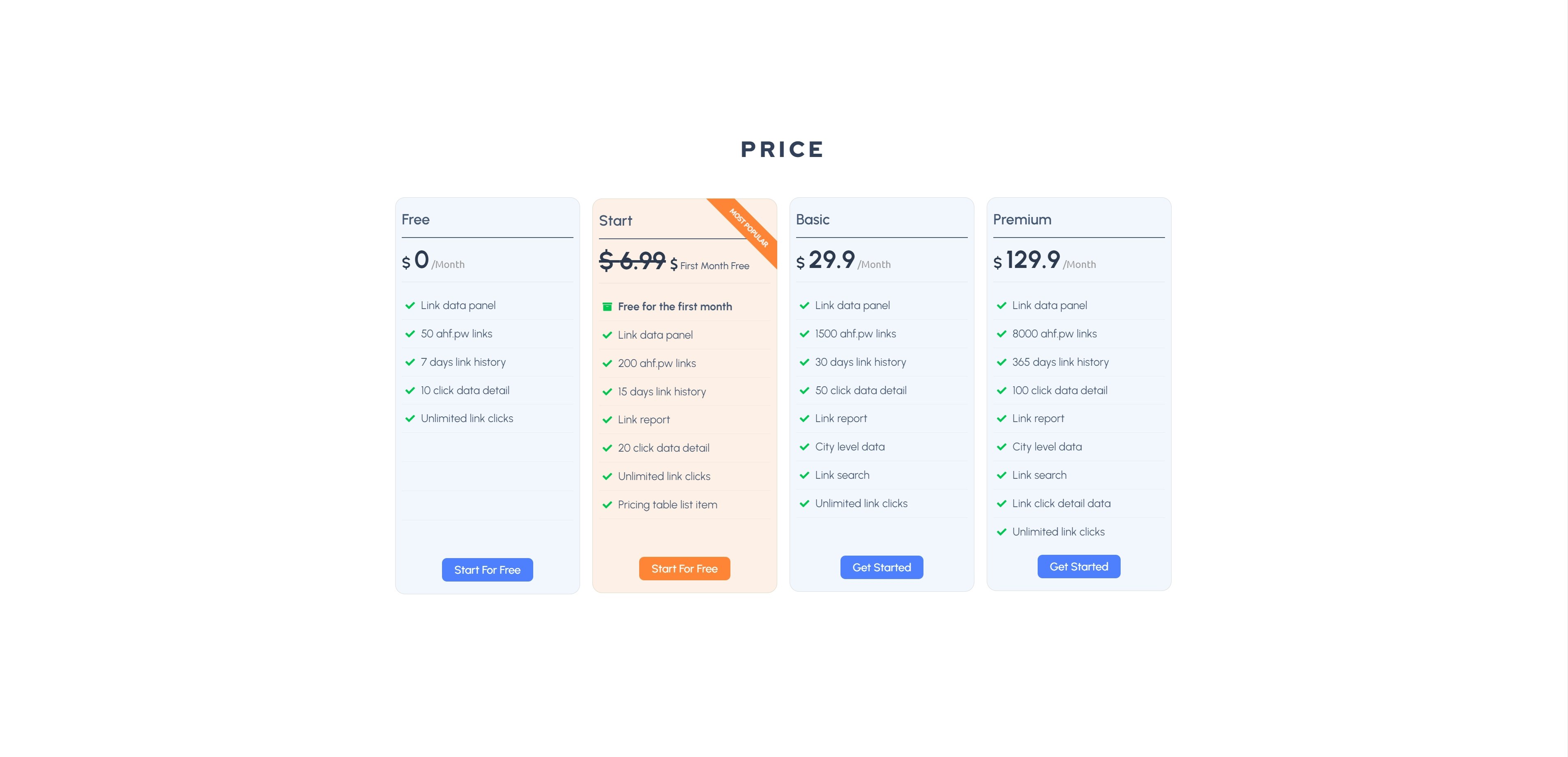
Task: Click the 8000 ahf.pw links feature
Action: click(1054, 334)
